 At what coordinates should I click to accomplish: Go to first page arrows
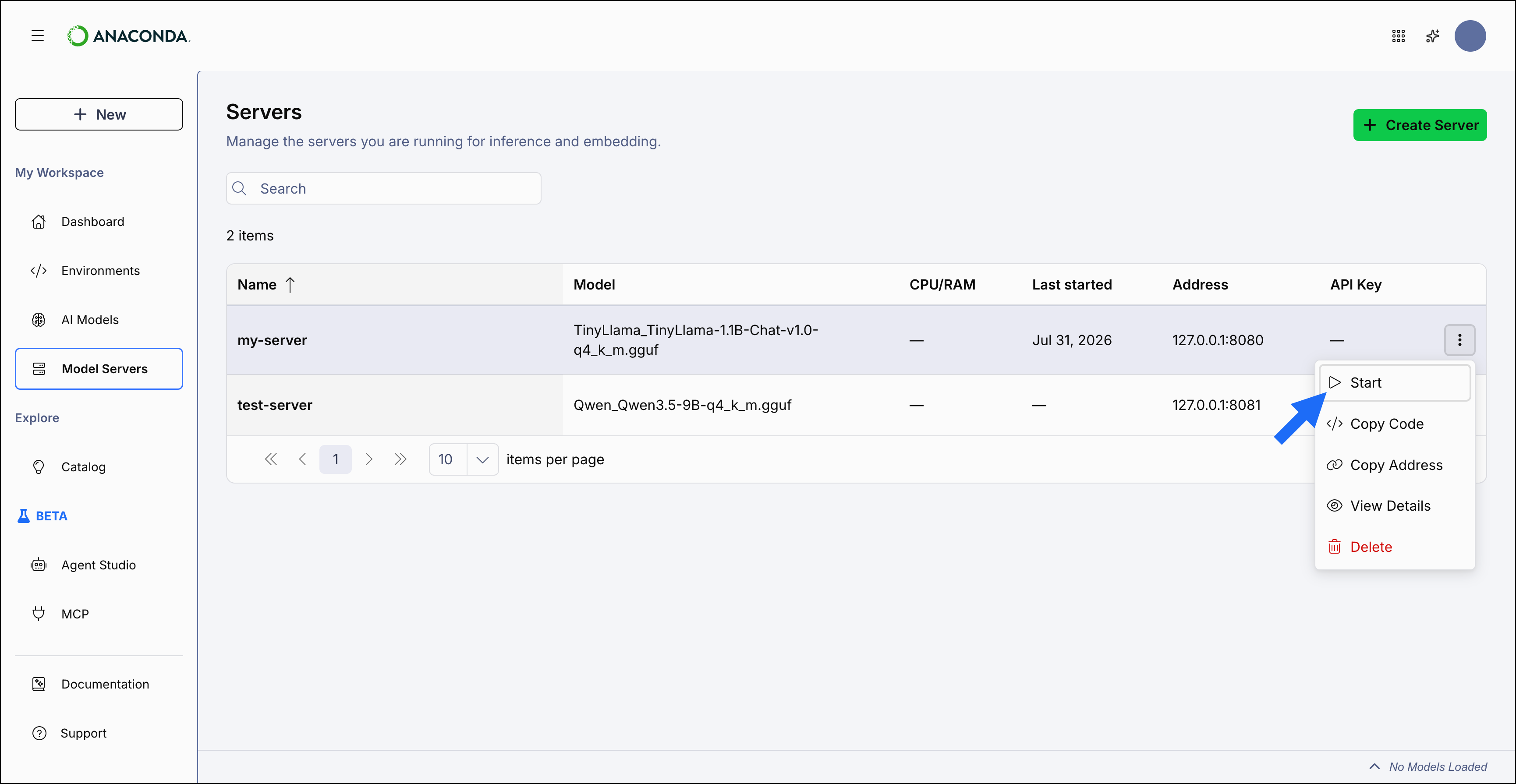(x=271, y=459)
